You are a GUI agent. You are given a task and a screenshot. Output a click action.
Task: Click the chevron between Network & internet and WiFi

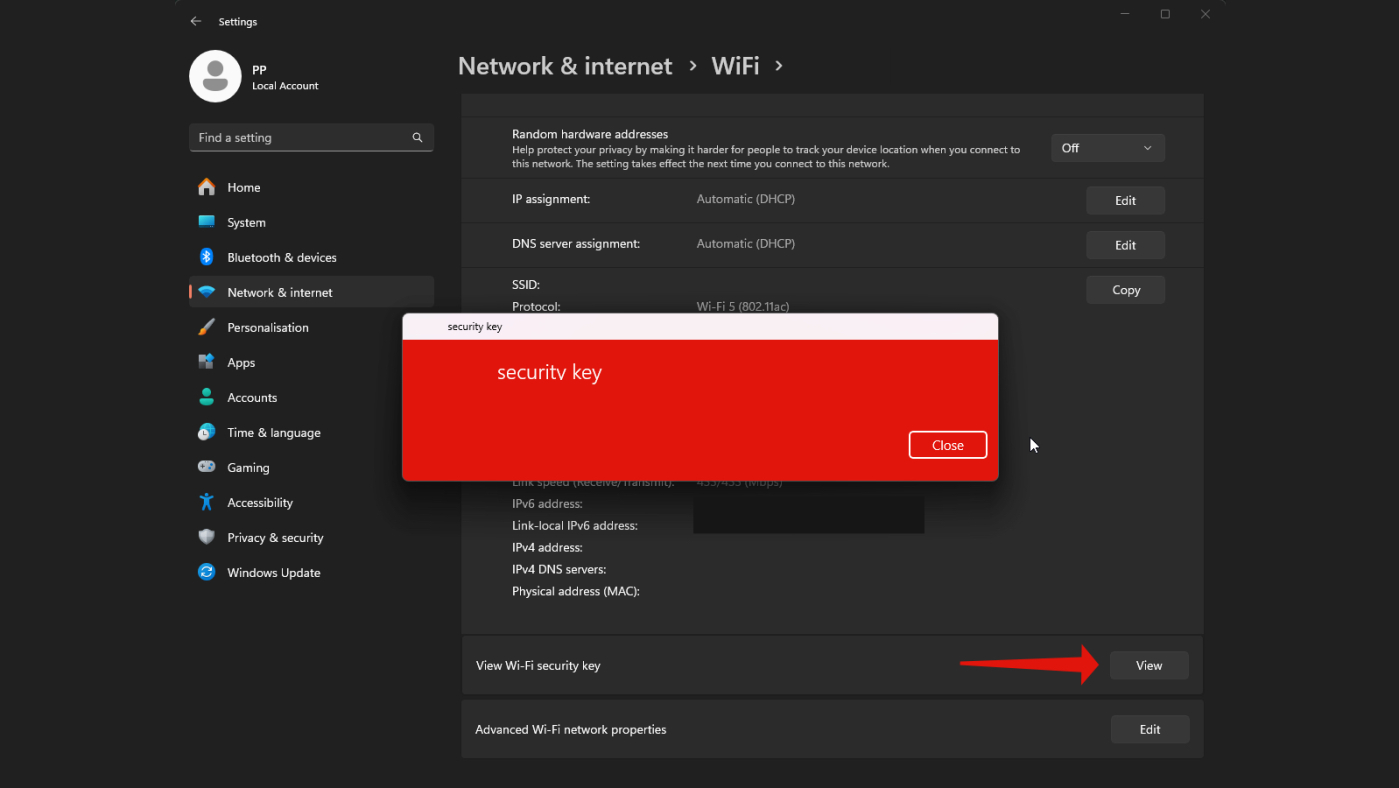coord(692,65)
